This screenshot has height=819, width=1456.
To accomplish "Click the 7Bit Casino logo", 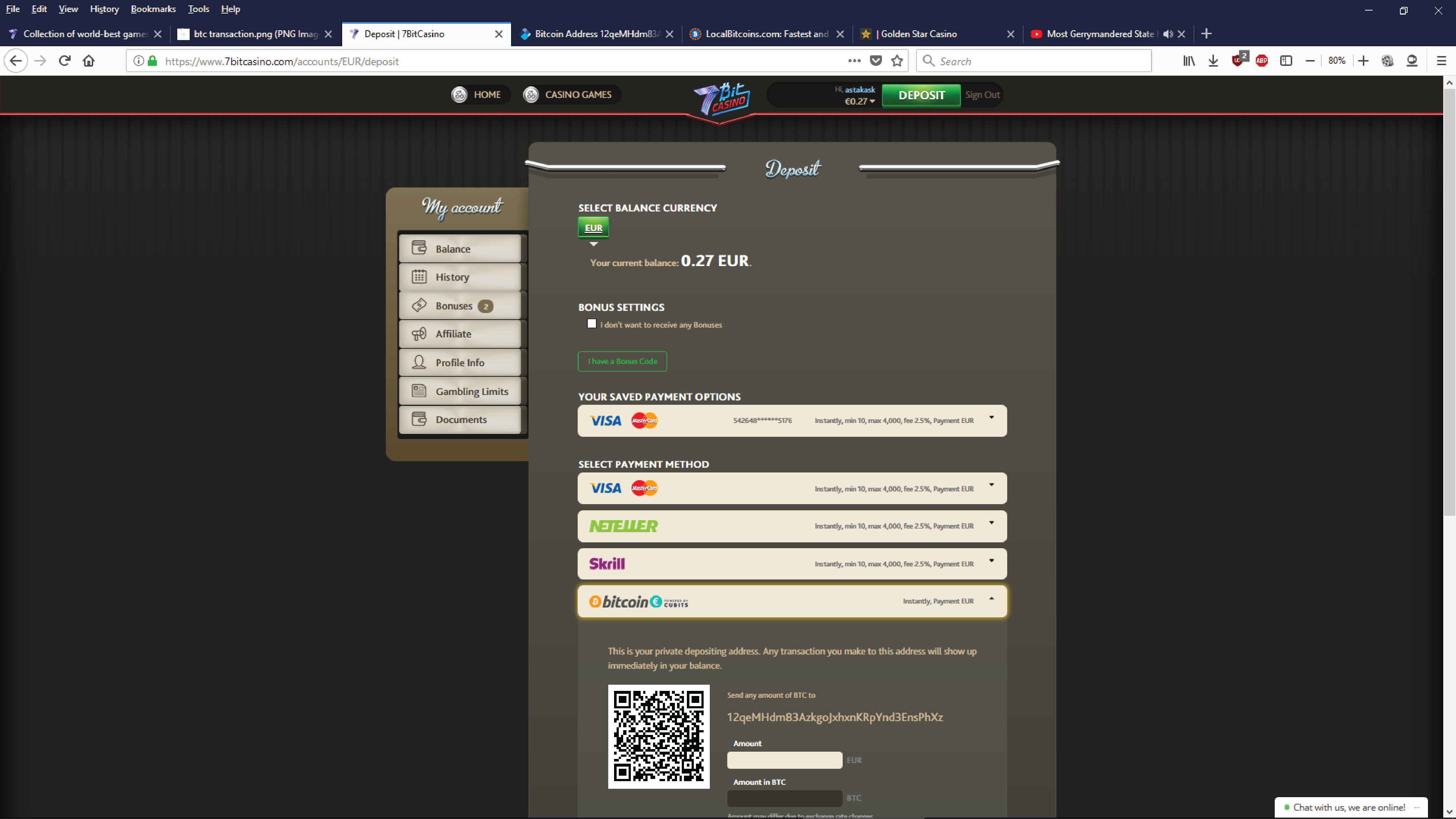I will click(x=721, y=100).
